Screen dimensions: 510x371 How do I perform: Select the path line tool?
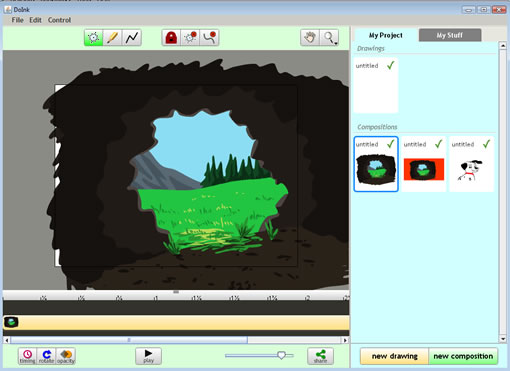coord(132,37)
